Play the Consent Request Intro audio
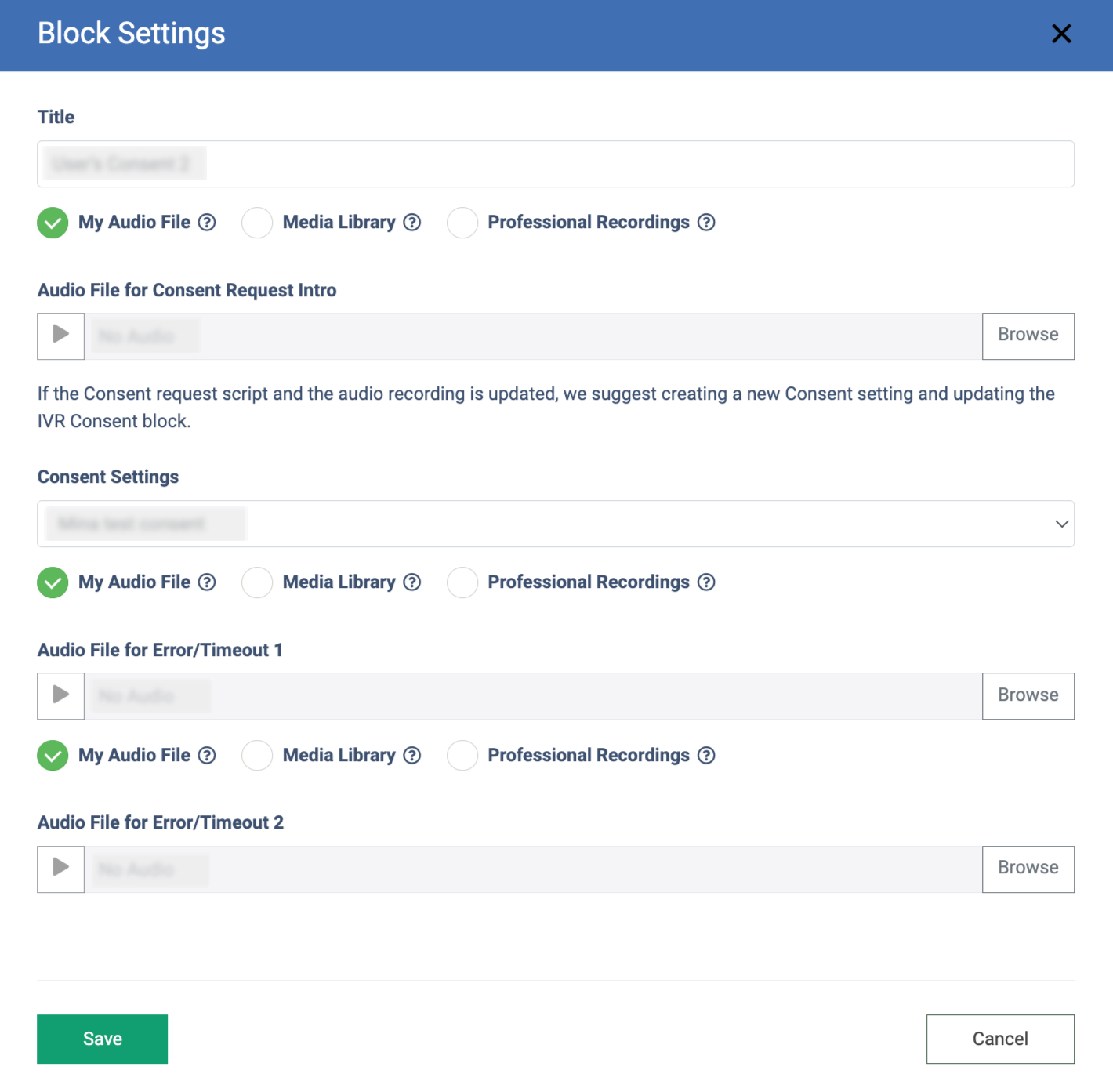The width and height of the screenshot is (1113, 1092). click(60, 336)
